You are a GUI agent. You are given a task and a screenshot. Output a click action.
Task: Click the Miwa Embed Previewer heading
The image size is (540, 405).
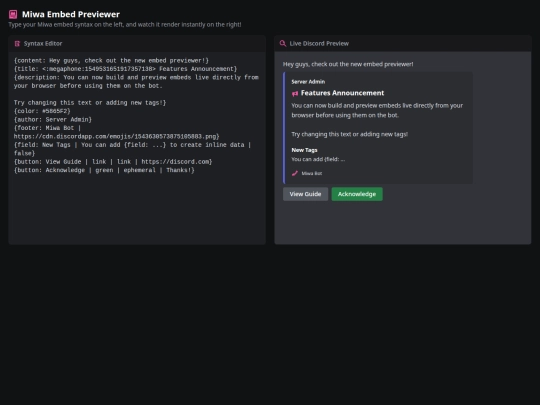[x=71, y=14]
